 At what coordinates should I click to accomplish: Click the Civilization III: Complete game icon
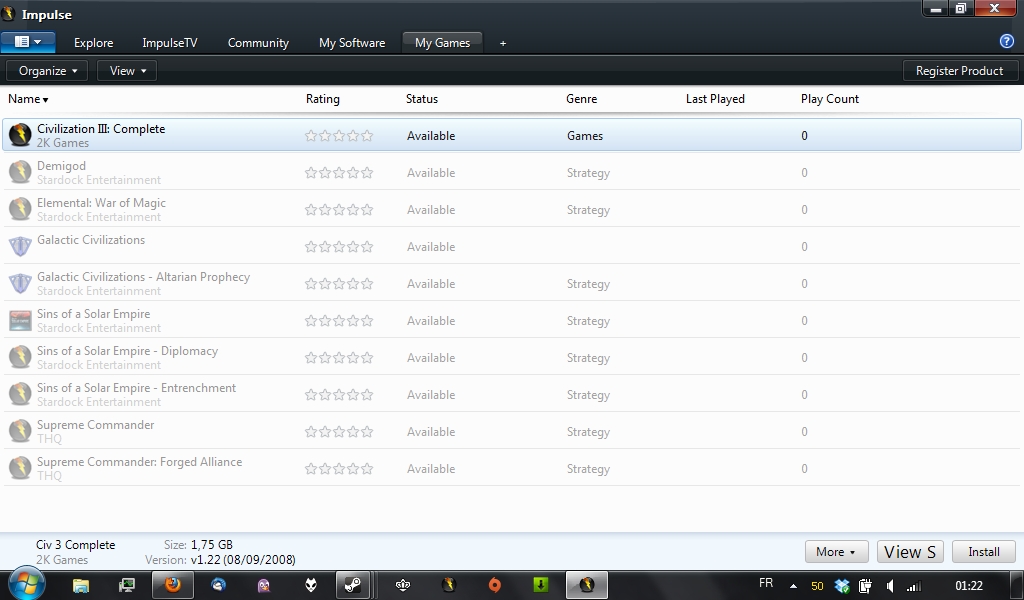20,135
